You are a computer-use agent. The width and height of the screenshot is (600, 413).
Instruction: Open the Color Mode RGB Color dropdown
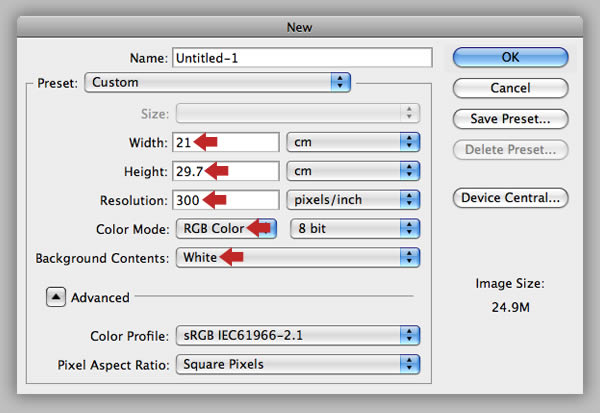(x=226, y=229)
